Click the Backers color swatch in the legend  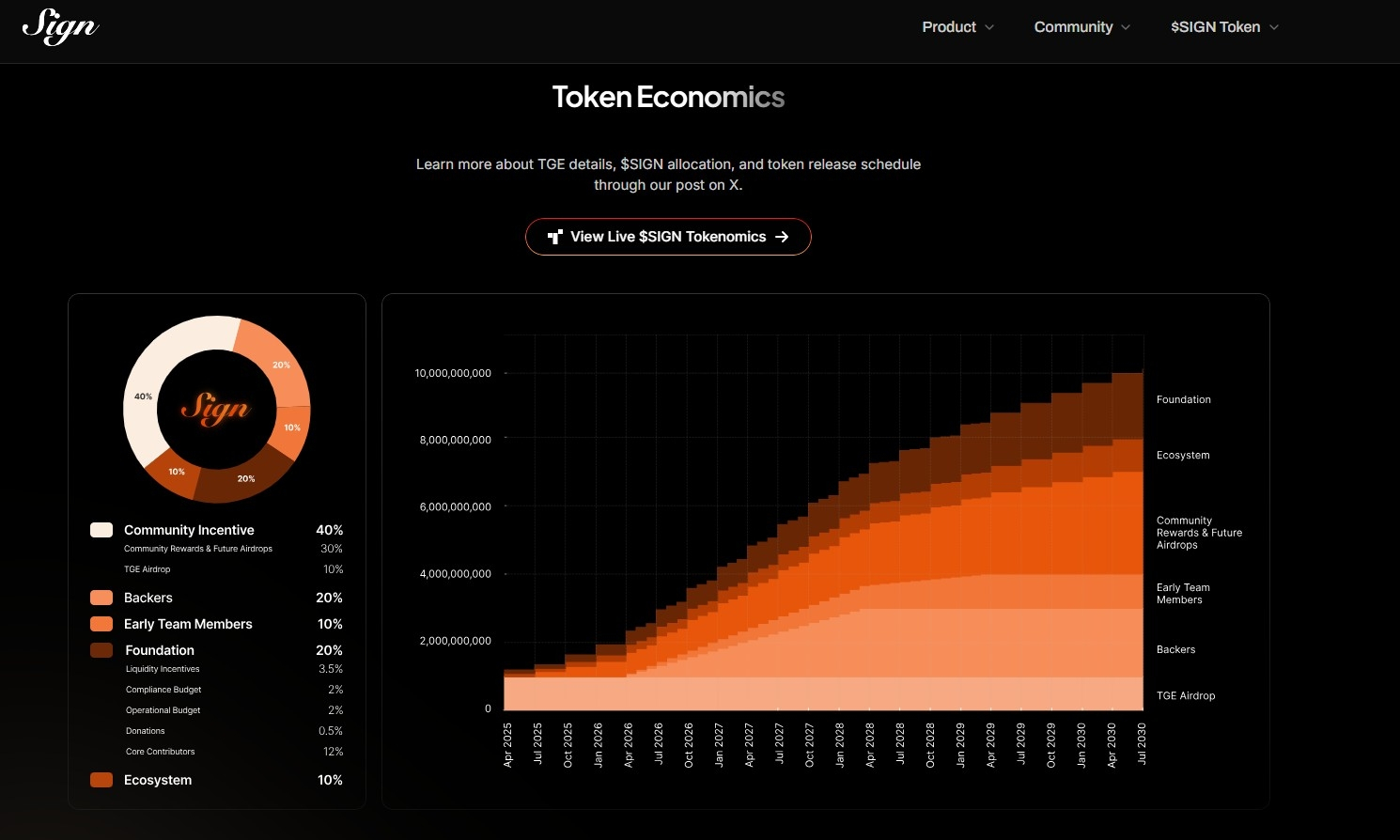101,598
